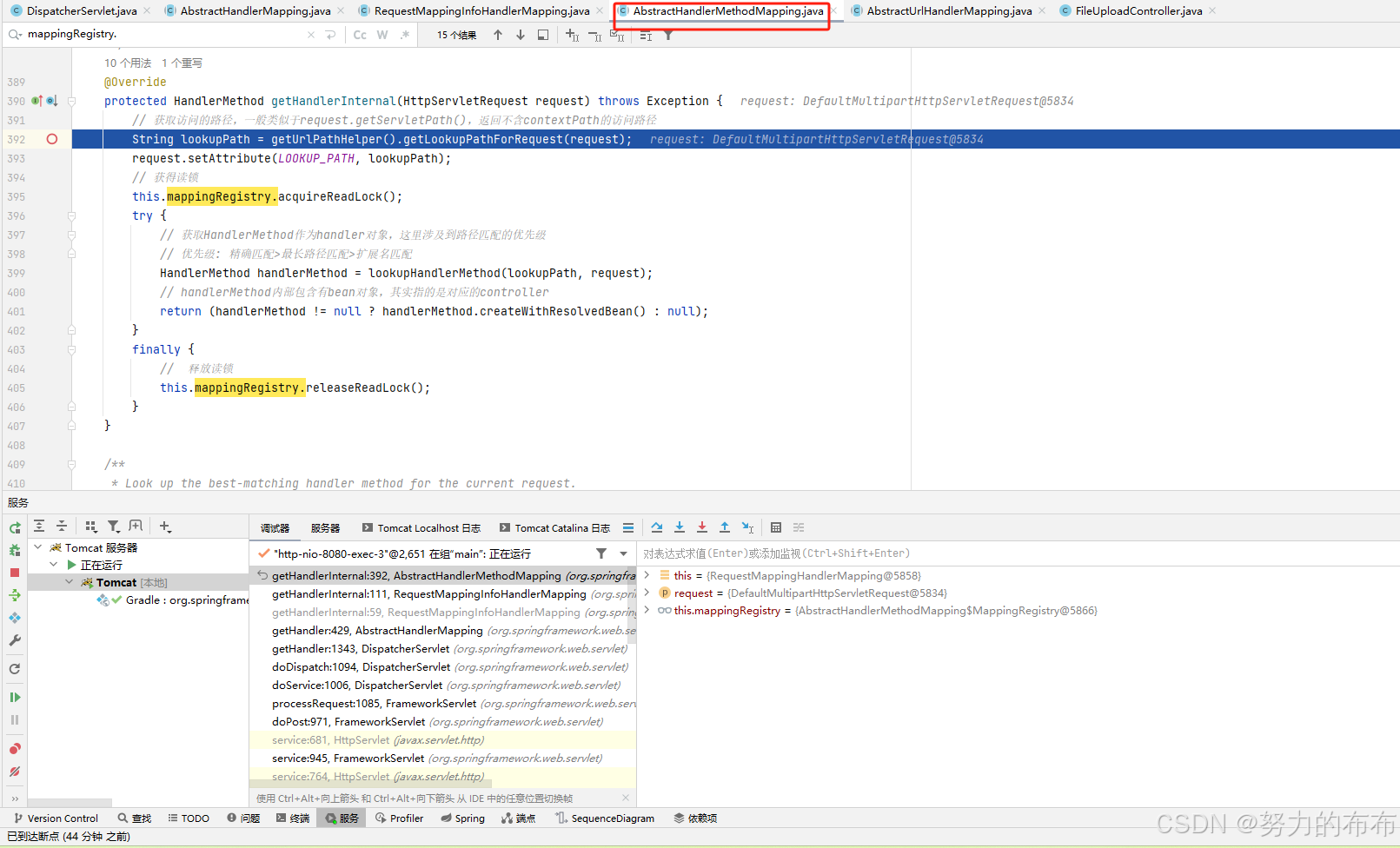Image resolution: width=1400 pixels, height=848 pixels.
Task: Toggle multiline search options icon
Action: pos(646,35)
